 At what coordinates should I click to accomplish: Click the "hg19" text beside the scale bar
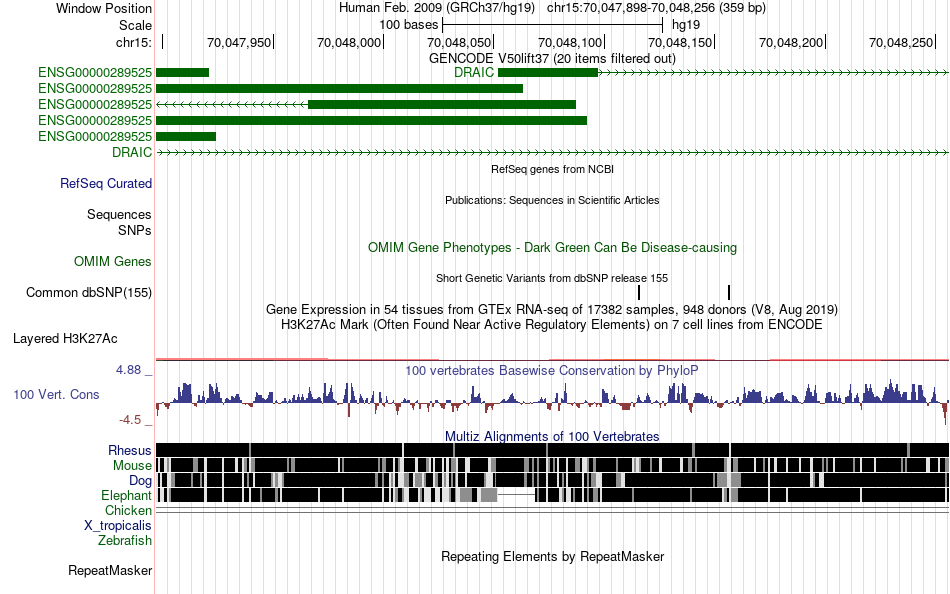[686, 25]
